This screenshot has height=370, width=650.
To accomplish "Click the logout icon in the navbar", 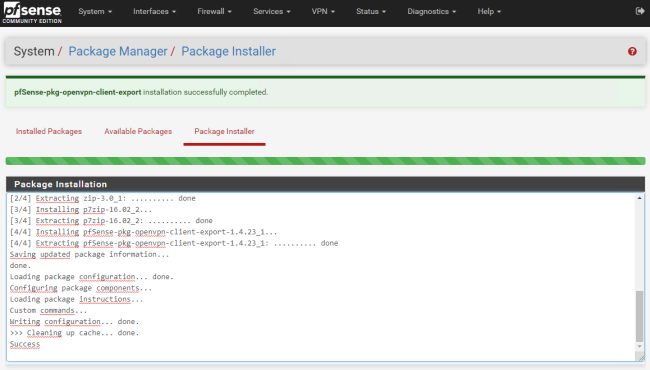I will click(640, 11).
